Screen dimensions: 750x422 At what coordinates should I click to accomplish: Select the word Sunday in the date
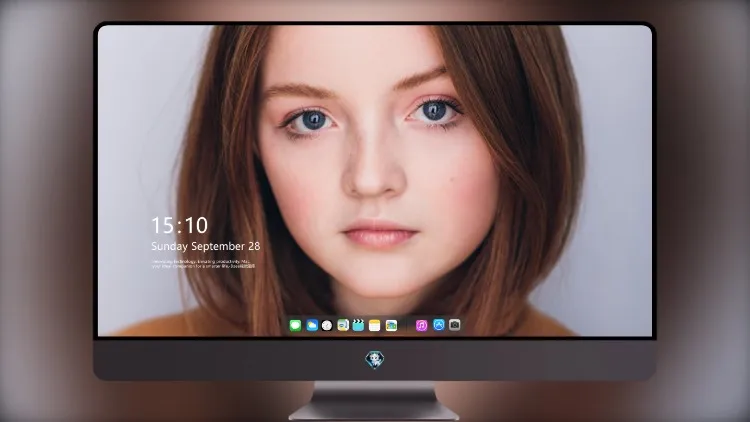(x=169, y=246)
